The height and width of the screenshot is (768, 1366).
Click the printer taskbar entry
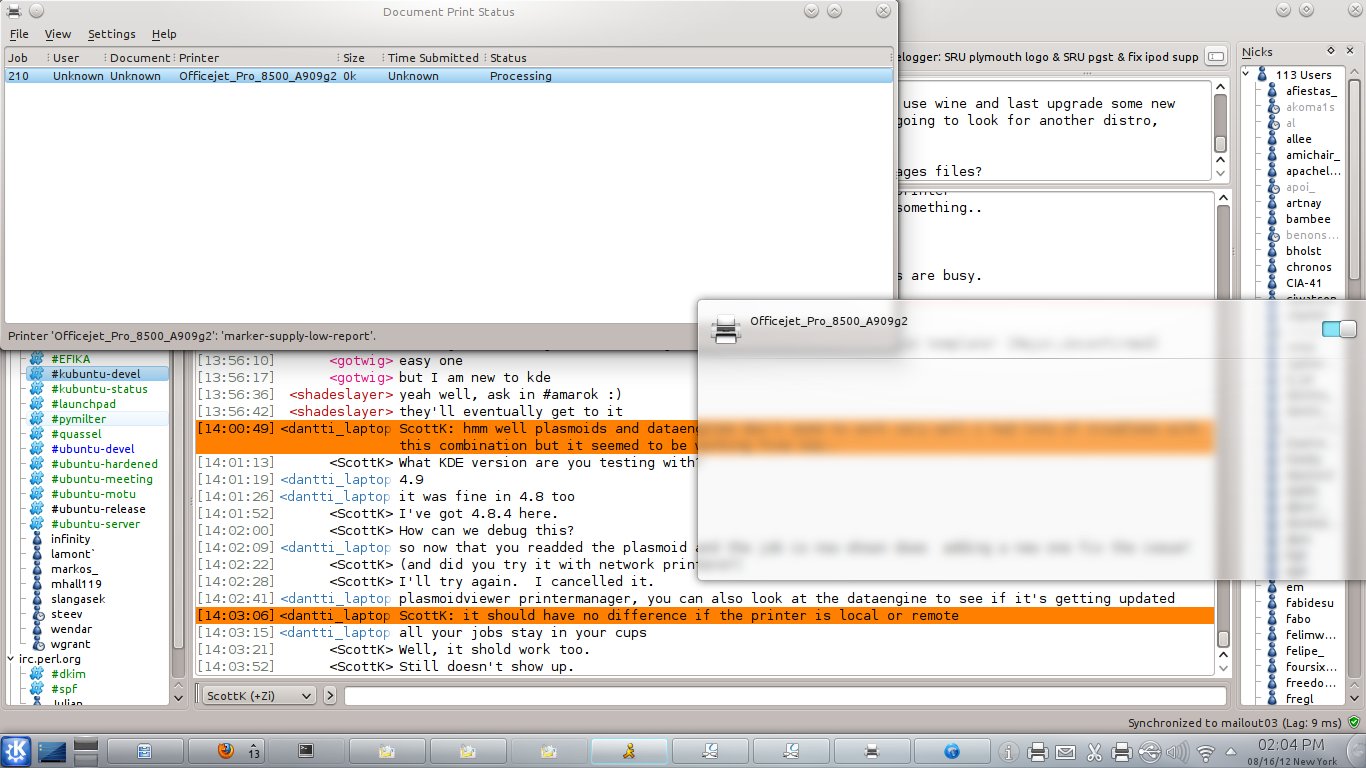(872, 750)
